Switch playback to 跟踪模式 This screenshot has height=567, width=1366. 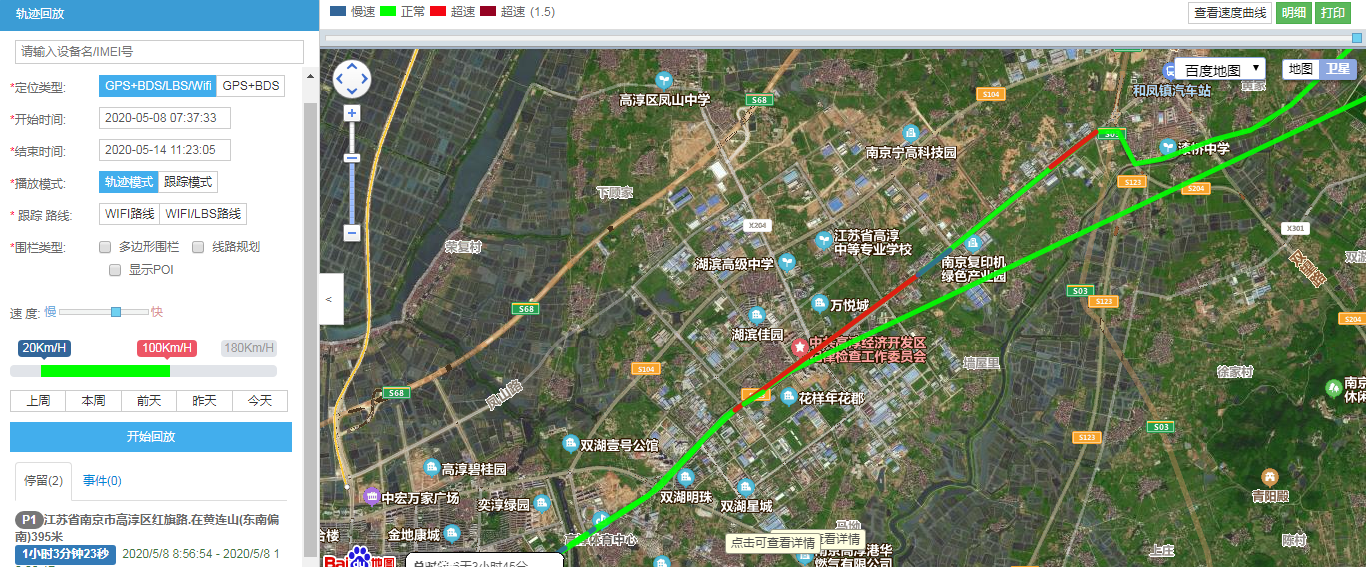(x=188, y=182)
